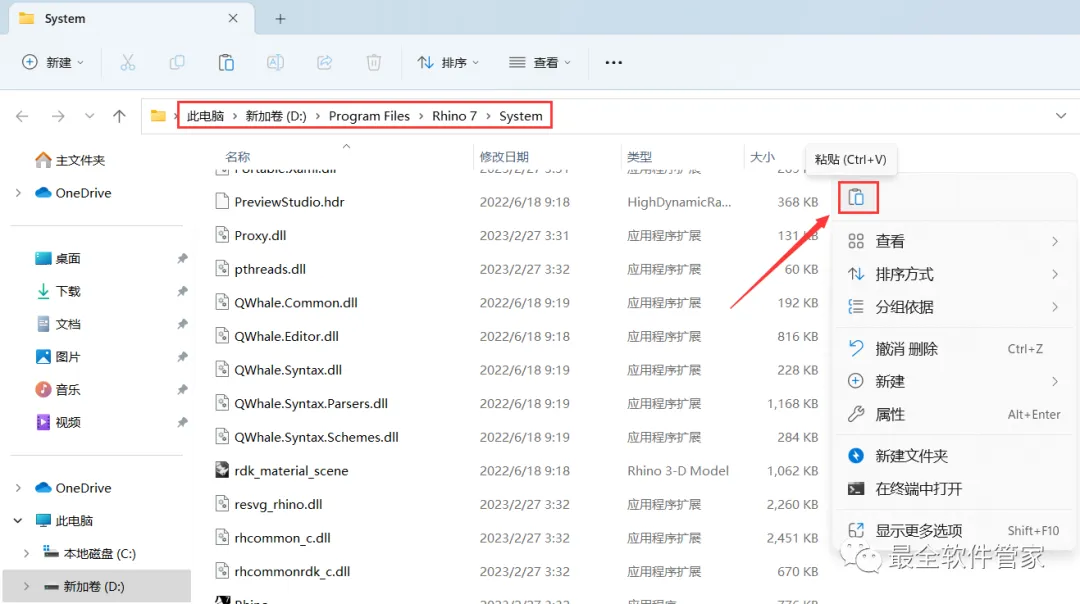Select file QWhale.Common.dll
Viewport: 1080px width, 604px height.
[x=296, y=303]
